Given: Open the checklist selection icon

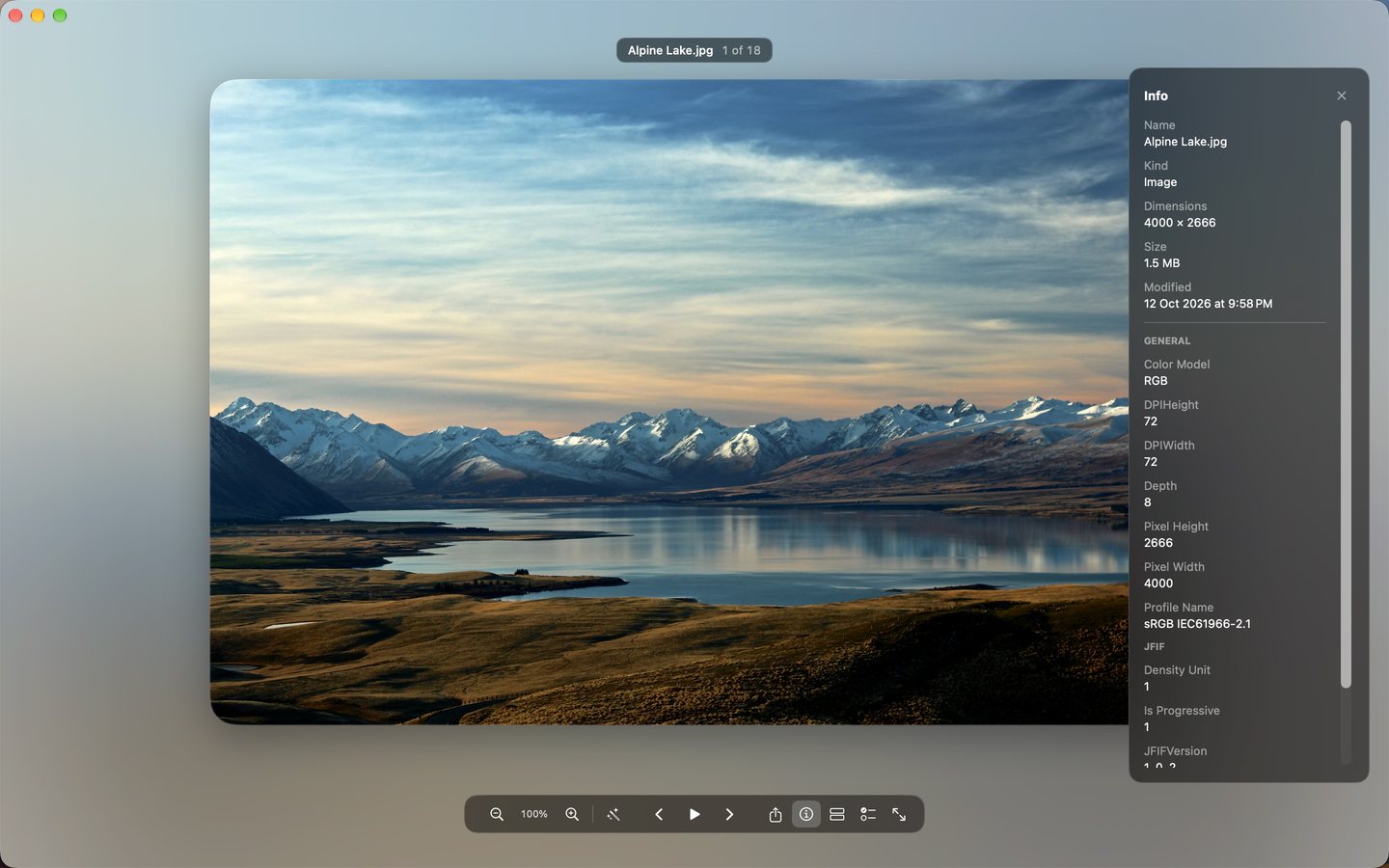Looking at the screenshot, I should tap(868, 814).
